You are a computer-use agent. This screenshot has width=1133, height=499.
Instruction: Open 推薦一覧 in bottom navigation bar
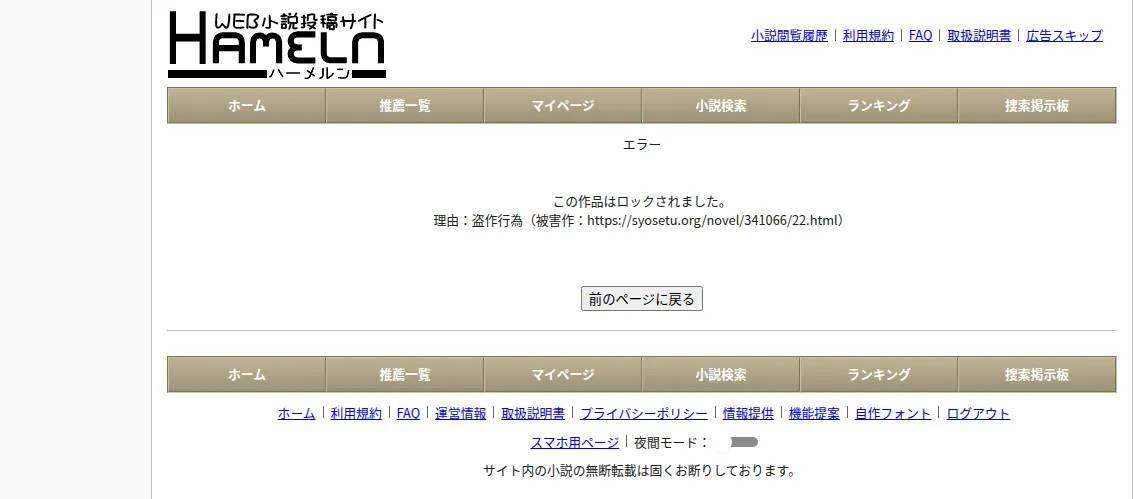405,375
